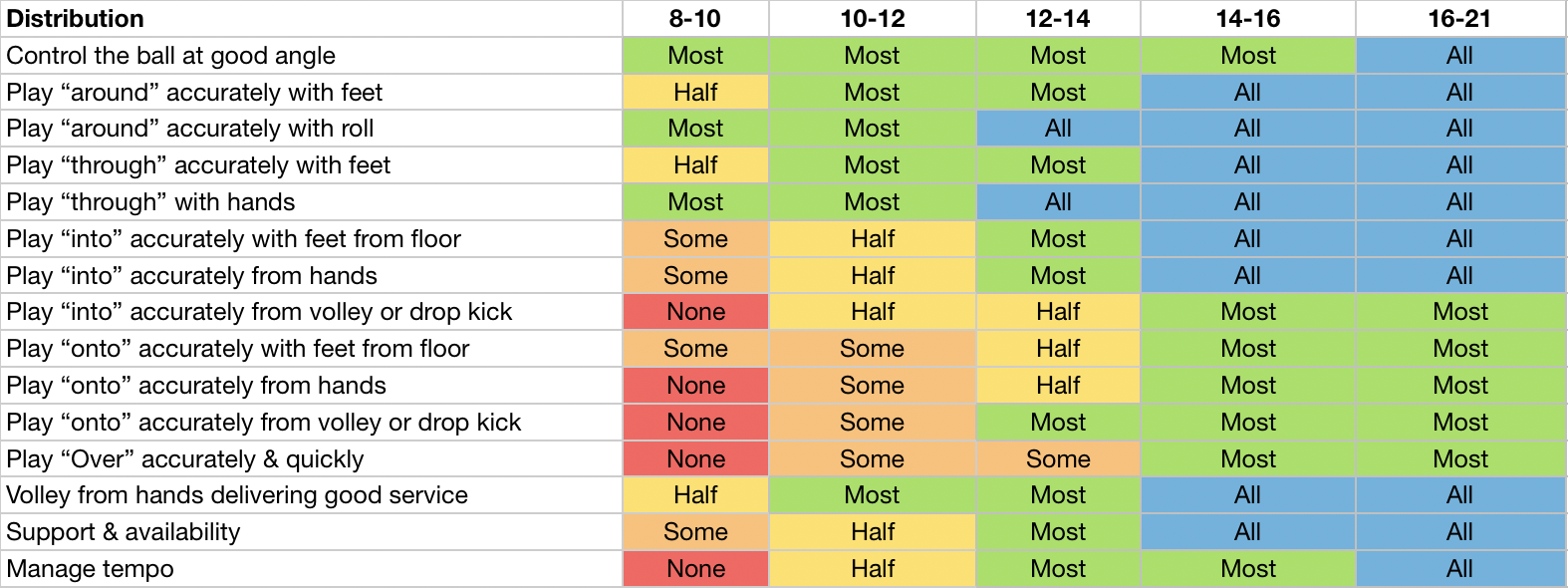
Task: Select the 14-16 column header
Action: pyautogui.click(x=1247, y=19)
